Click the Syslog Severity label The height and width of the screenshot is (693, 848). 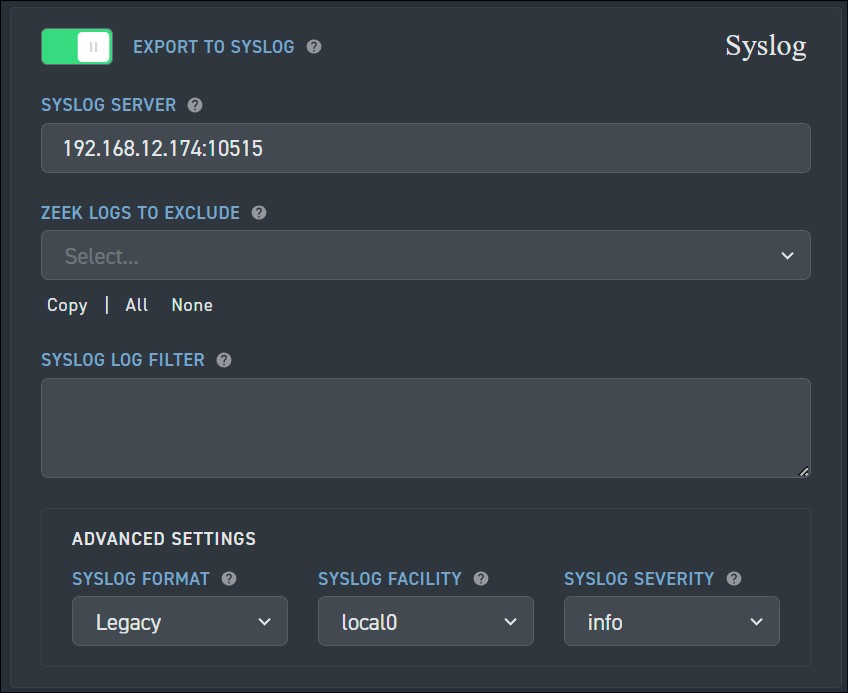[x=639, y=579]
